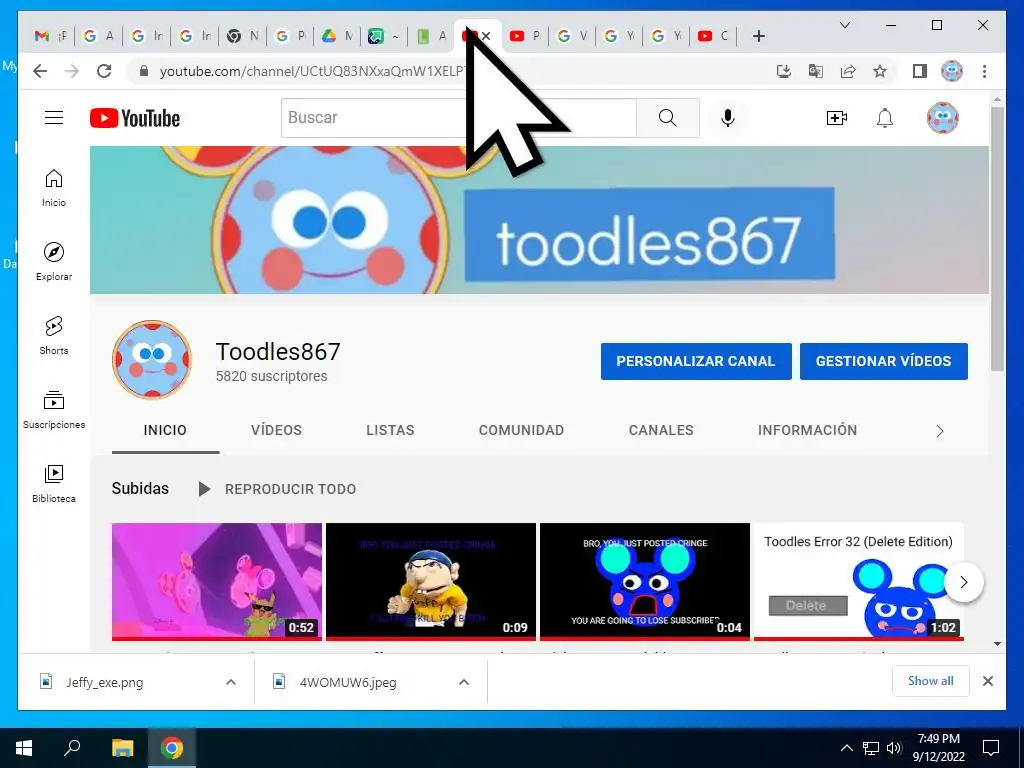Switch to the INICIO channel tab
1024x768 pixels.
165,430
